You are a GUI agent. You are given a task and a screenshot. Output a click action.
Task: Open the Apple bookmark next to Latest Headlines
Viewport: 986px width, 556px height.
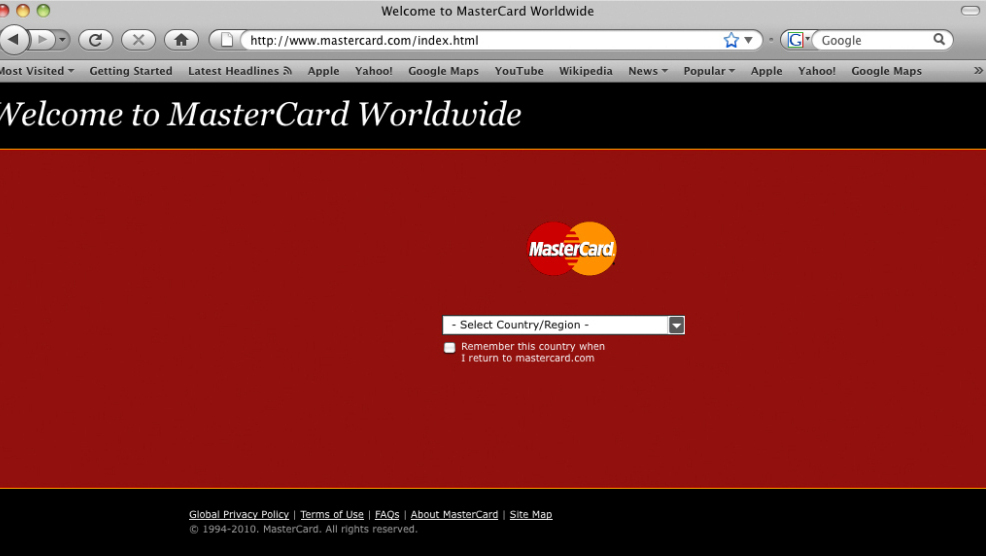click(x=323, y=71)
